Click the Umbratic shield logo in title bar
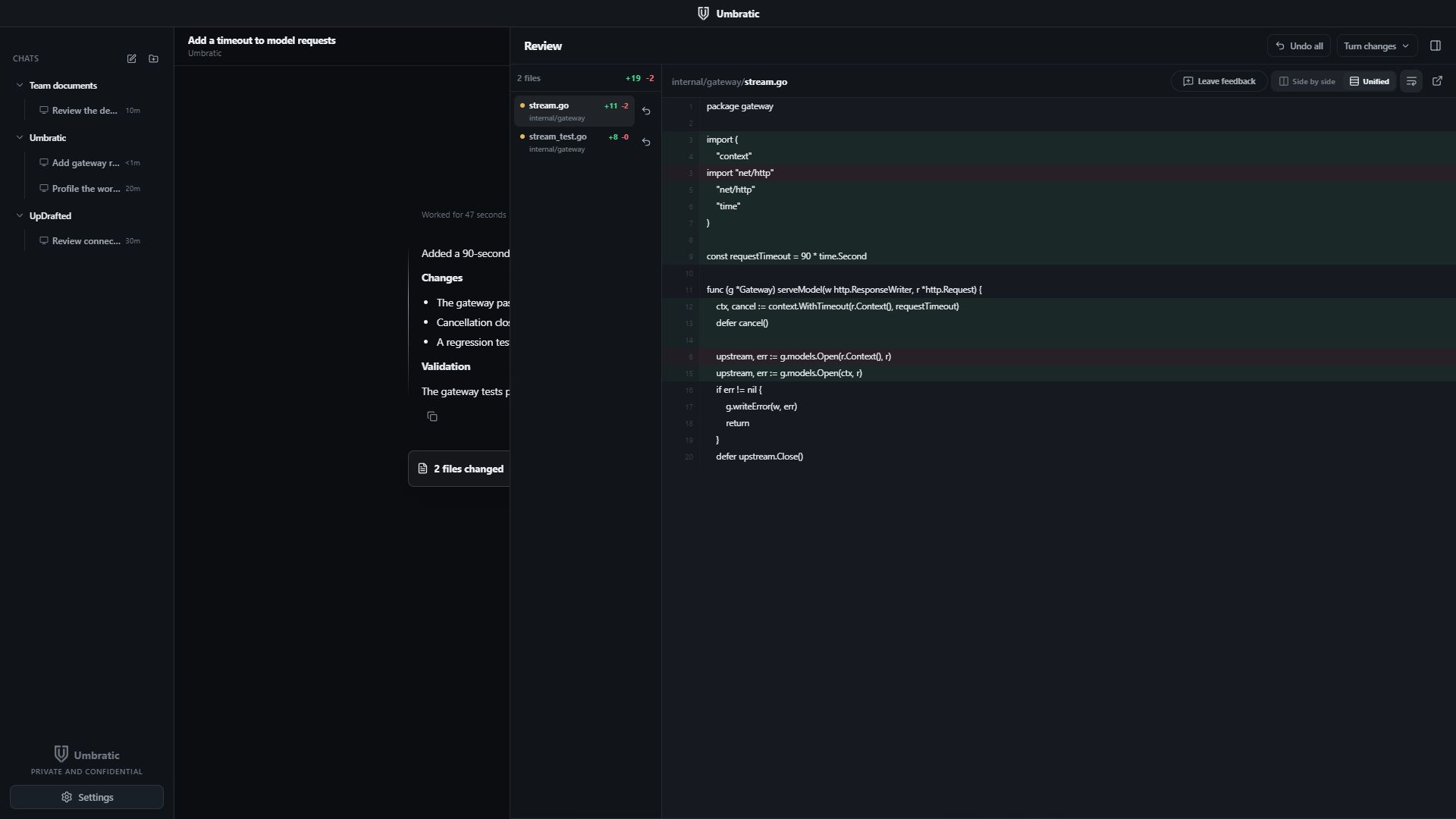 (703, 14)
